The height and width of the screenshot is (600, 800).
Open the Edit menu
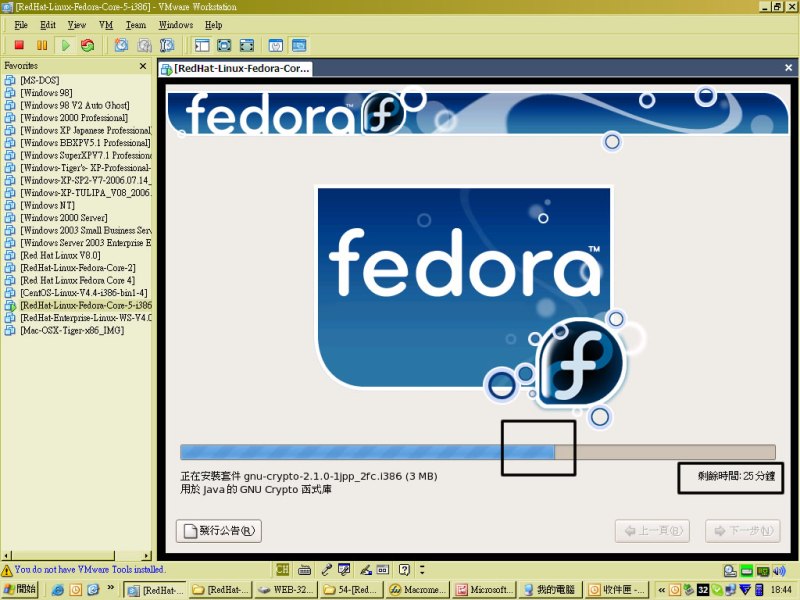48,25
